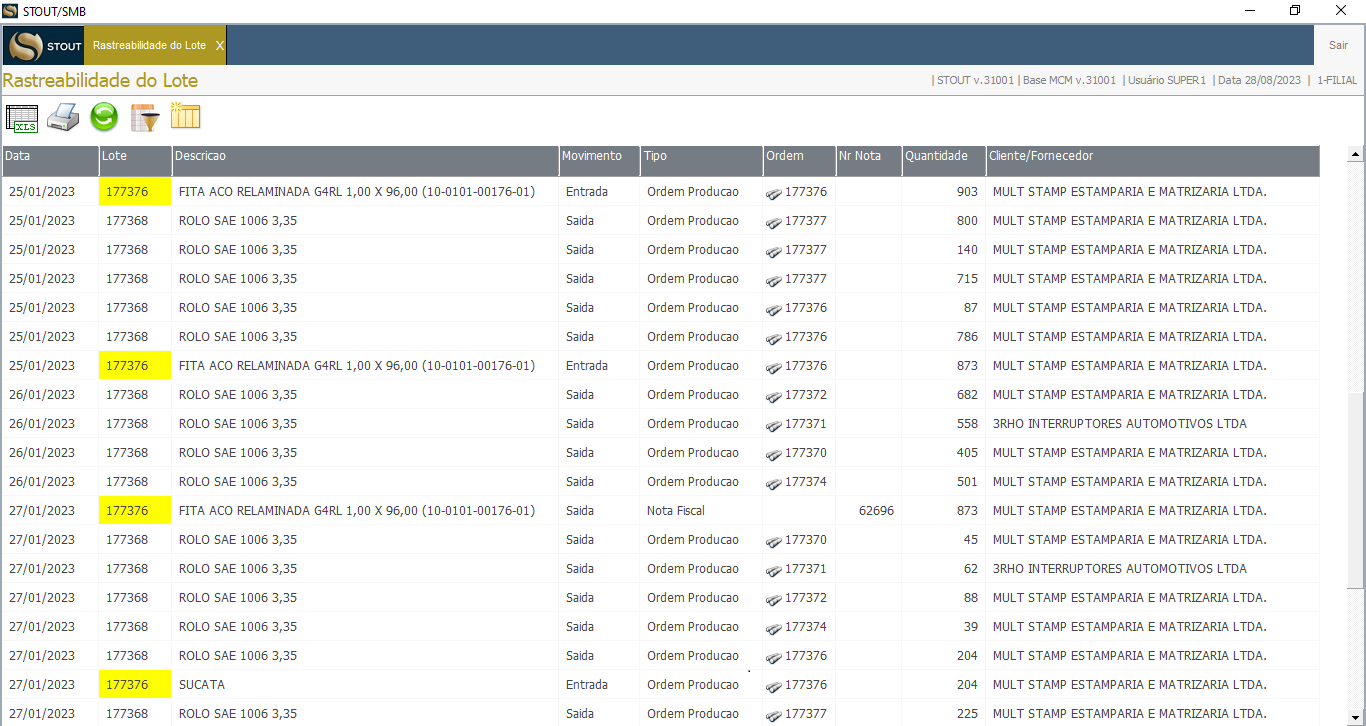The height and width of the screenshot is (726, 1366).
Task: Click the Sair button
Action: point(1338,46)
